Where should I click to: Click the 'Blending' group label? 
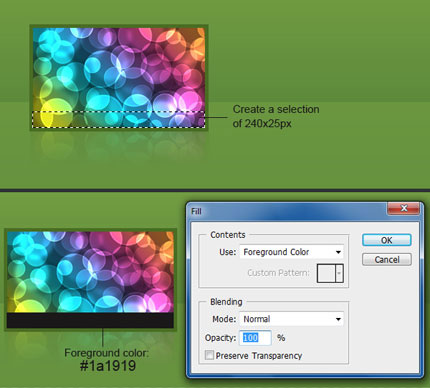(x=226, y=302)
